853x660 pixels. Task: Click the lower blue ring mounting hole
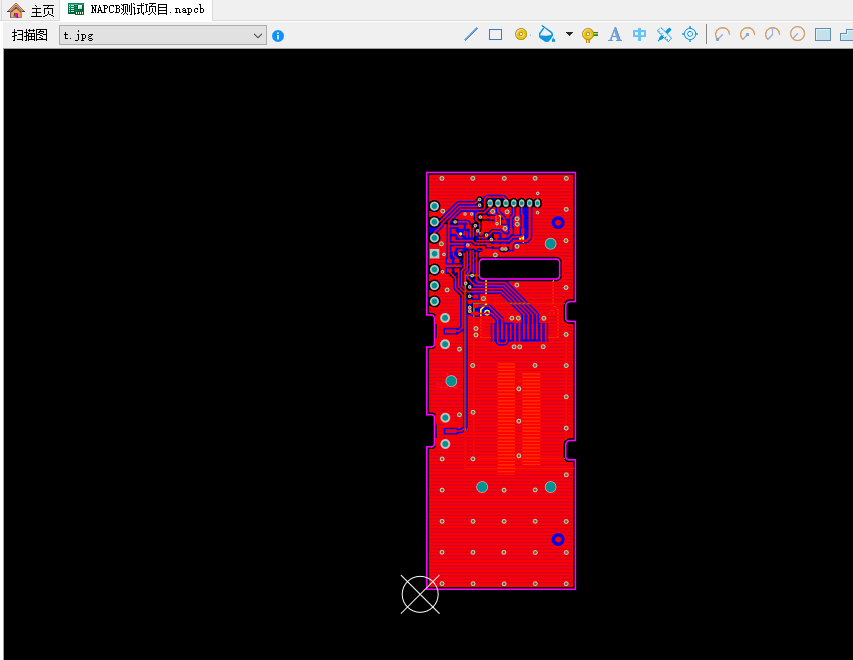point(558,539)
